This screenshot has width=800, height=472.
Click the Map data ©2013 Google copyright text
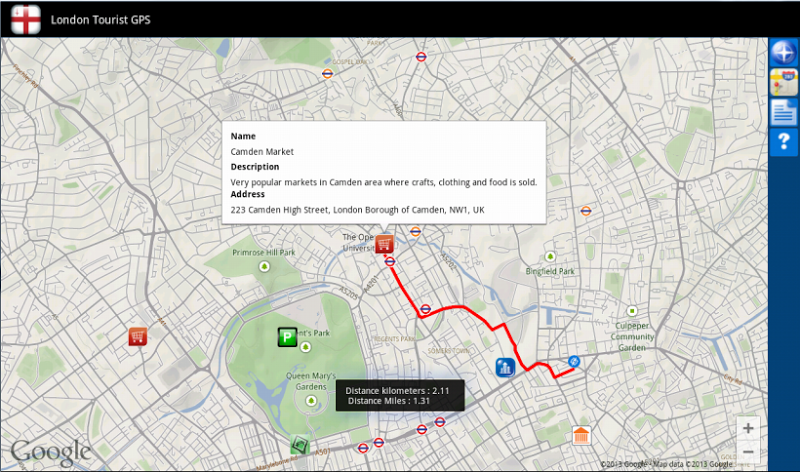pos(692,464)
